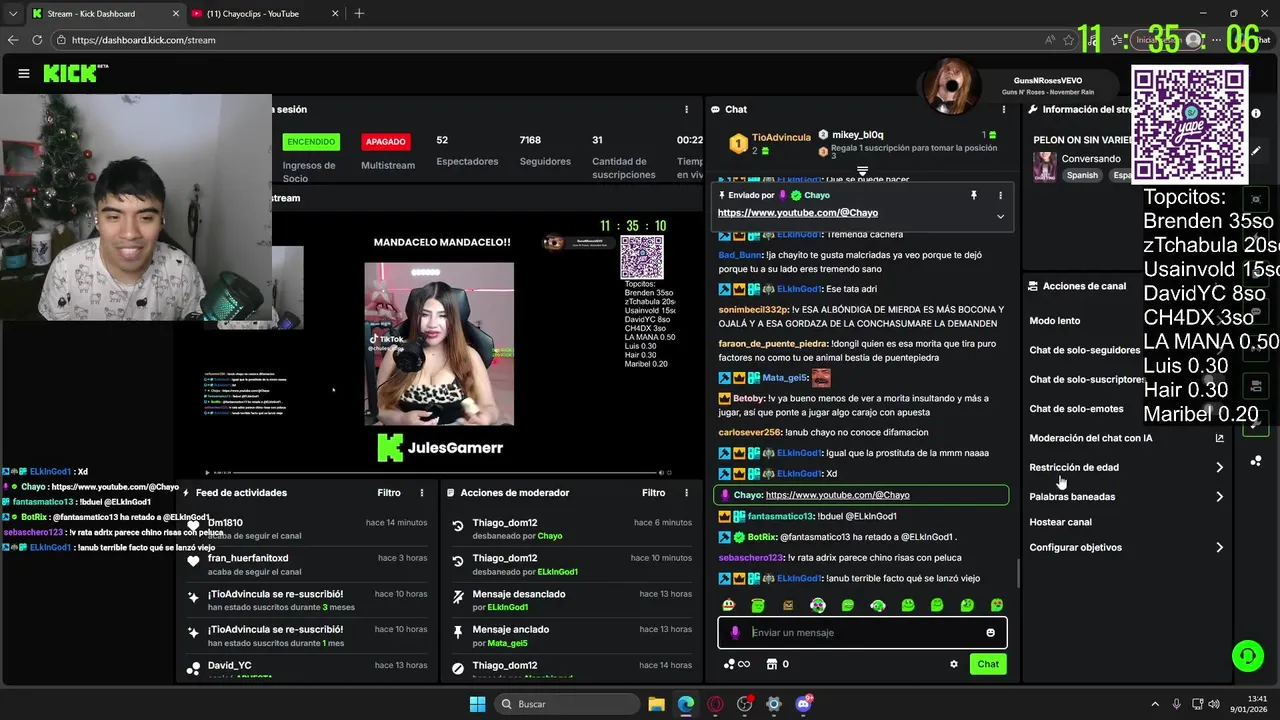Click the green headset support bubble

tap(1247, 656)
